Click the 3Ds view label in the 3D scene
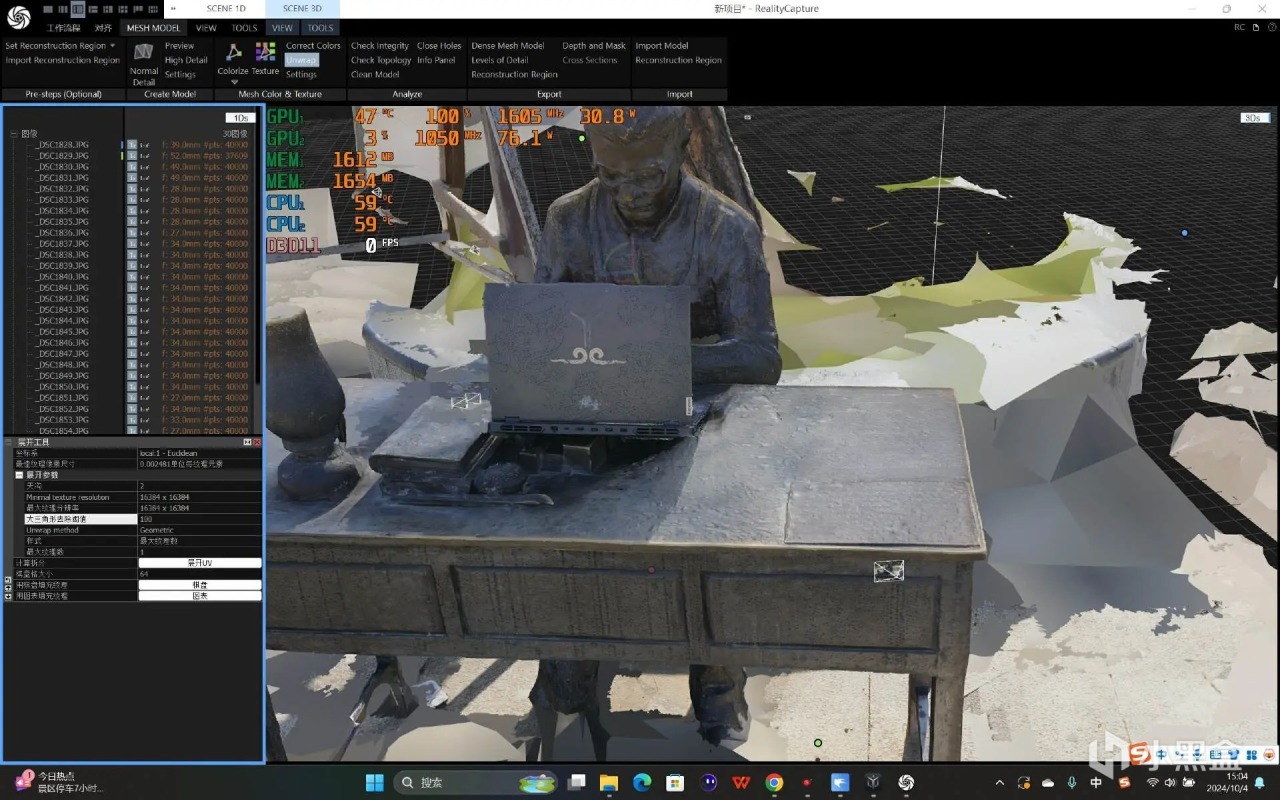The image size is (1280, 800). point(1252,118)
